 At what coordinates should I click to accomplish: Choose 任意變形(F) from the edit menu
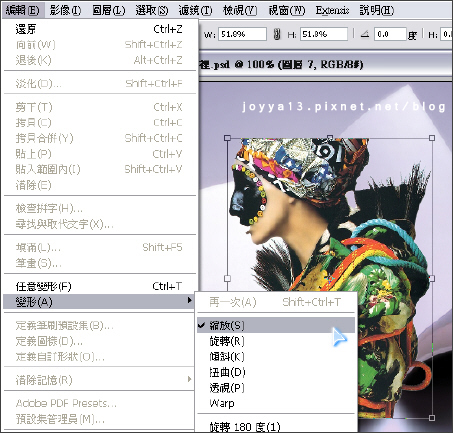coord(99,286)
